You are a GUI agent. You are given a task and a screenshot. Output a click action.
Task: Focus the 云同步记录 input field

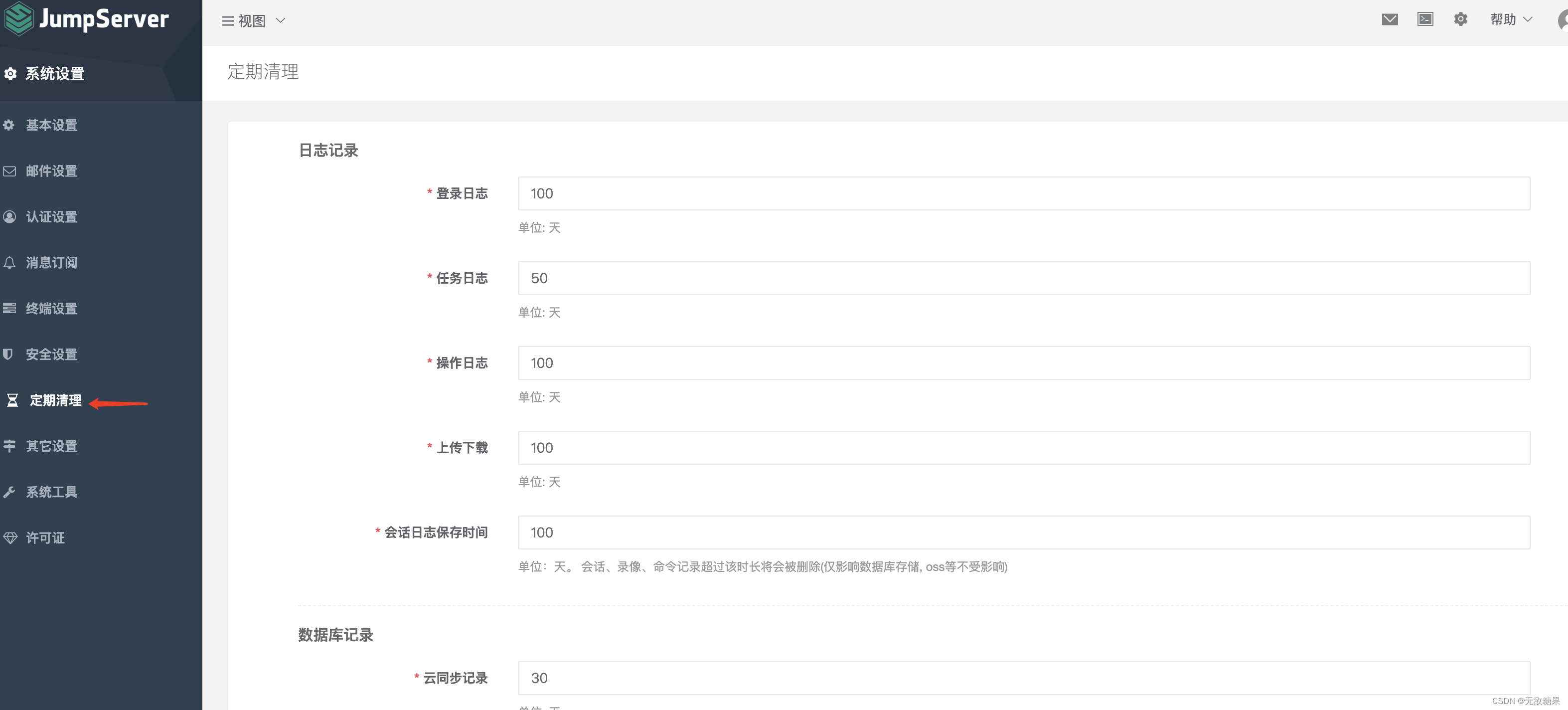click(1024, 678)
